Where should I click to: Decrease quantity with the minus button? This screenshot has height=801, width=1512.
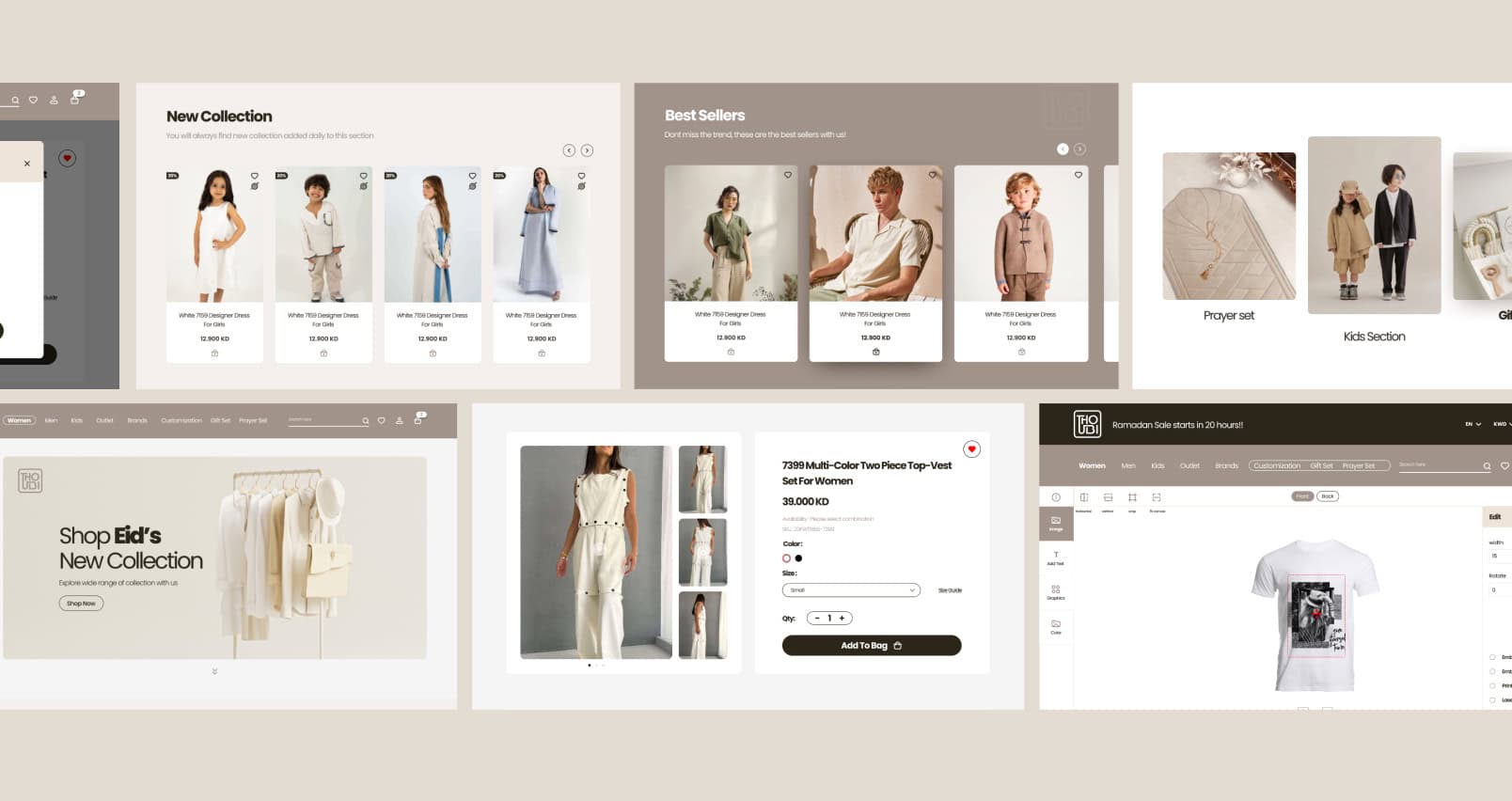click(x=817, y=618)
